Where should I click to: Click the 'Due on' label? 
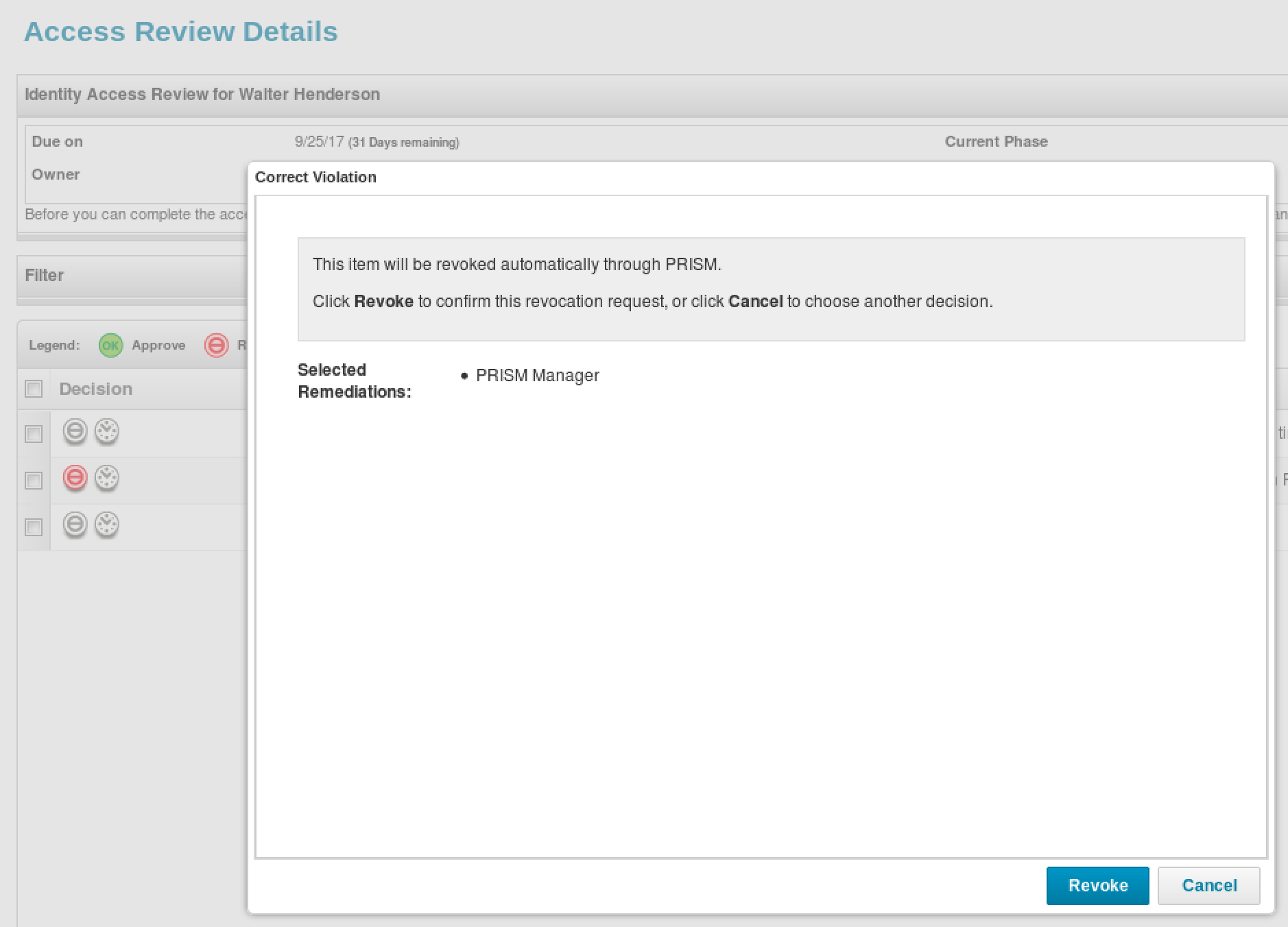[57, 142]
